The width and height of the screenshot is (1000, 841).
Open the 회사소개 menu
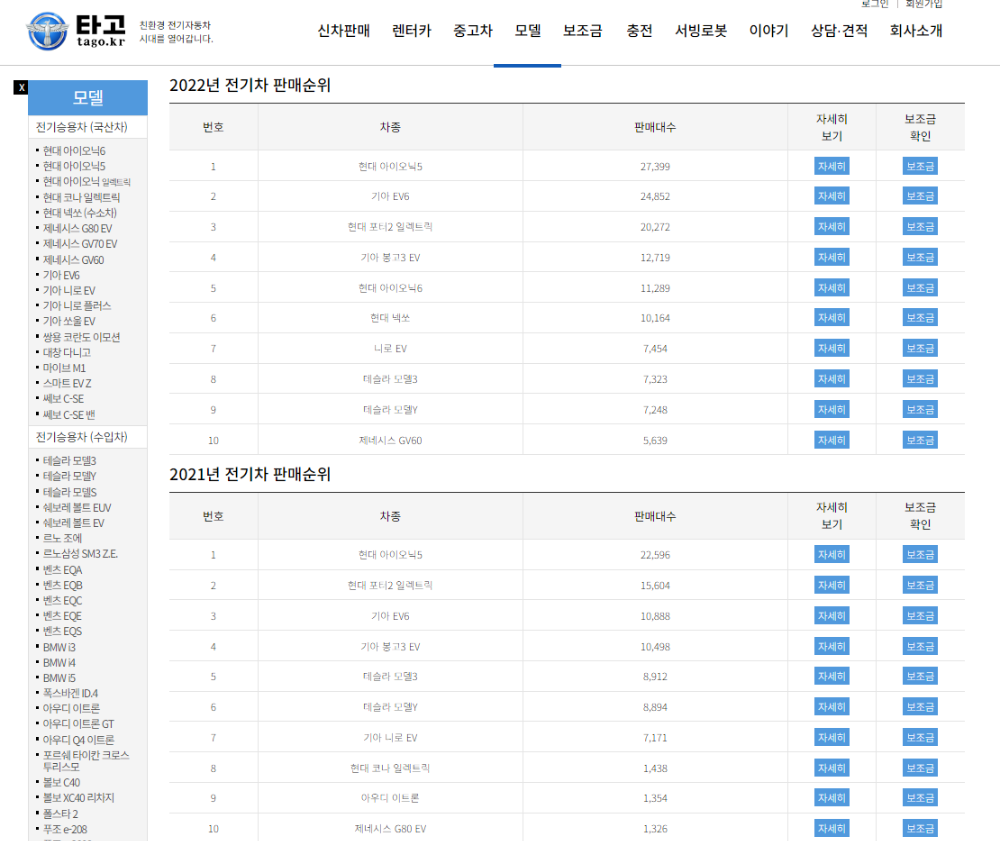[916, 31]
